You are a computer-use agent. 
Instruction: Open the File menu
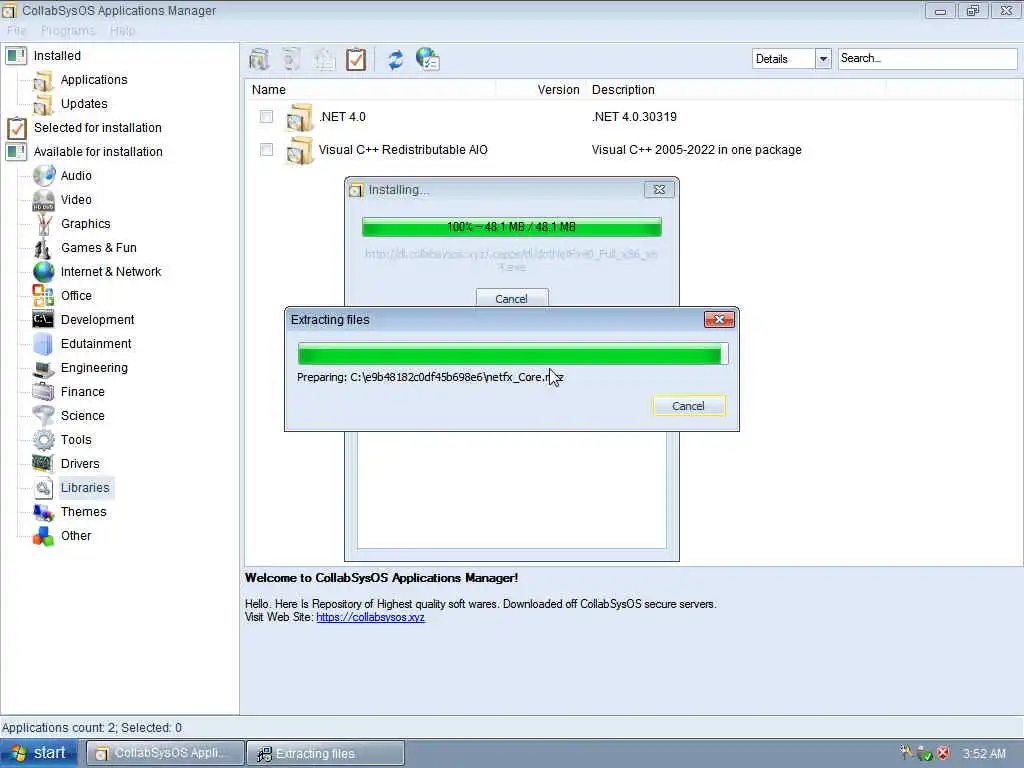click(x=16, y=31)
